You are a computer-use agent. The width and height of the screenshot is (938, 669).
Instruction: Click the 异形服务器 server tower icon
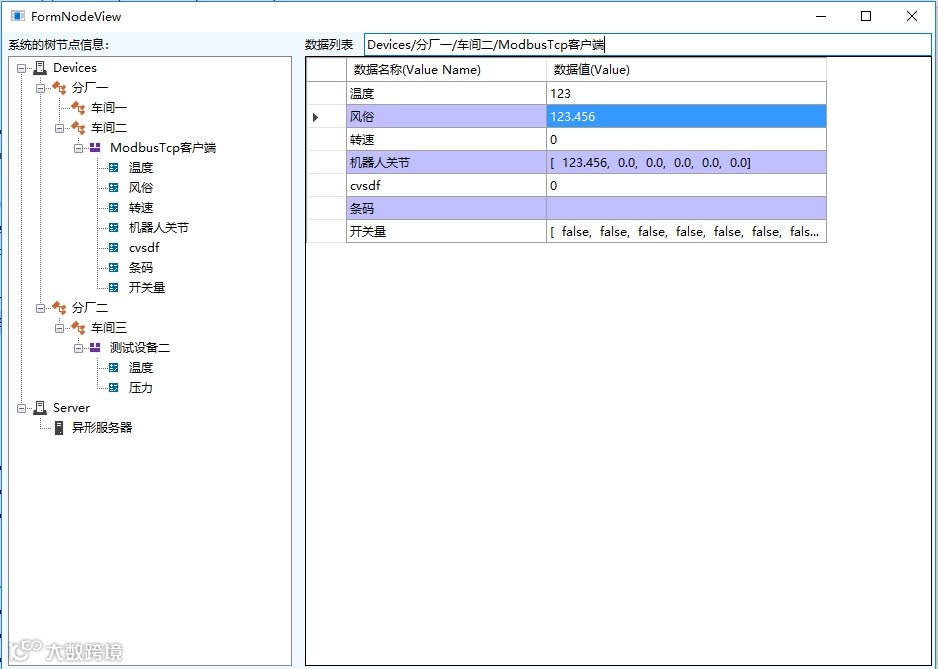[x=59, y=428]
